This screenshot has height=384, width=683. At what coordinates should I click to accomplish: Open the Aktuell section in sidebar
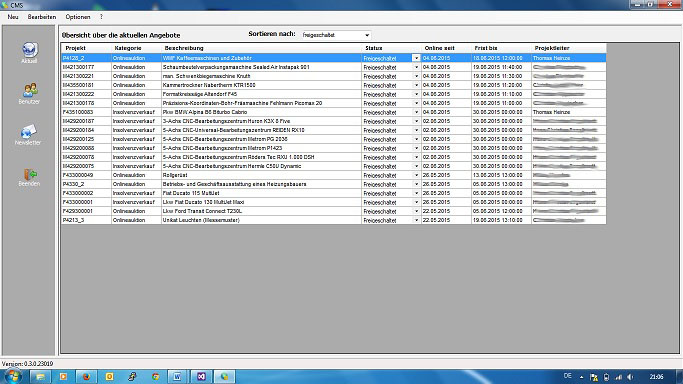[29, 53]
